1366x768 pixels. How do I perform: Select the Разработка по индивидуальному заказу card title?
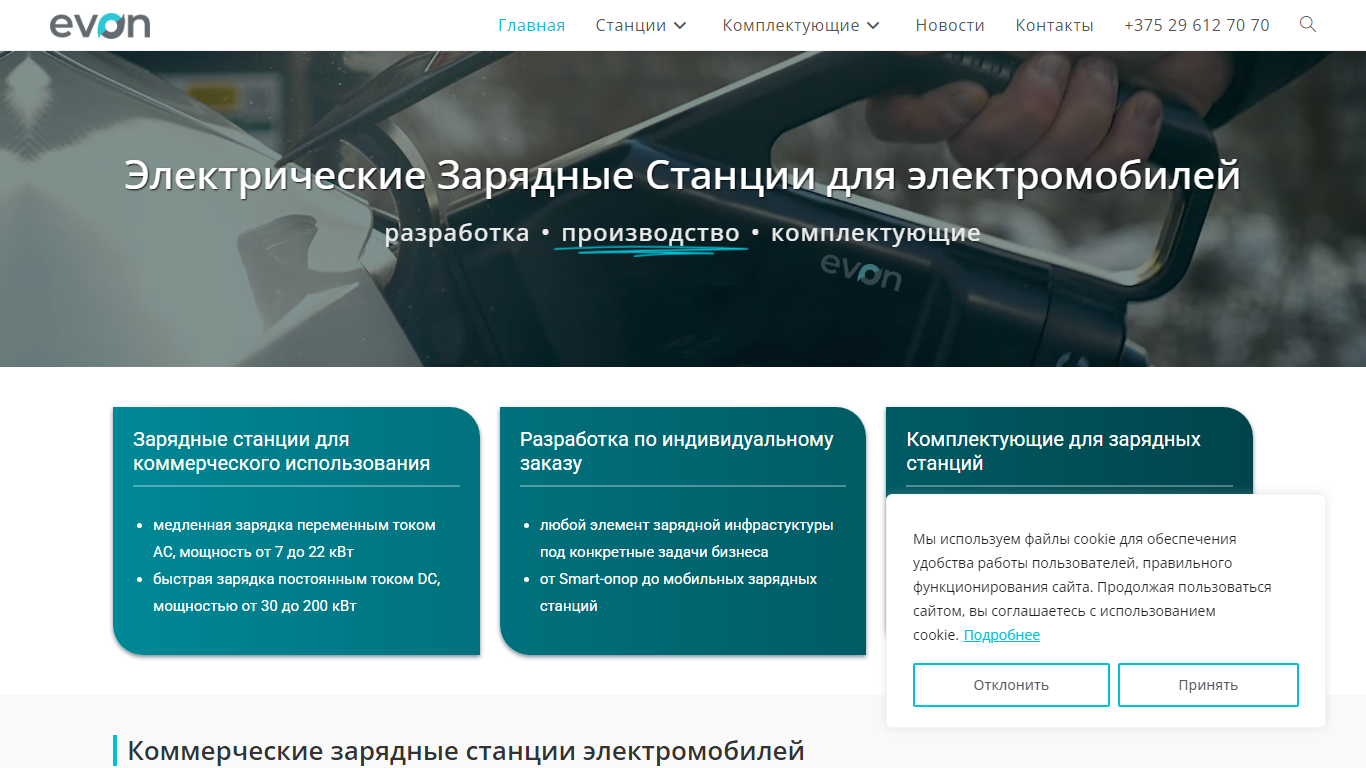[x=677, y=451]
